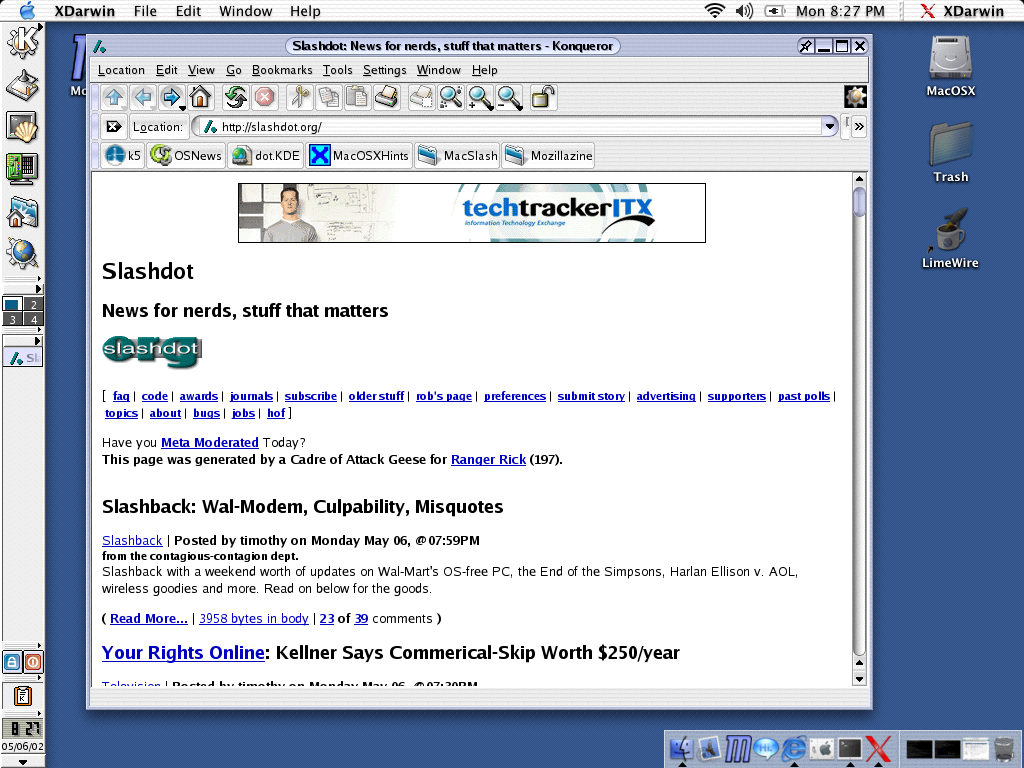Open the Settings menu in Konqueror
Image resolution: width=1024 pixels, height=768 pixels.
click(x=385, y=70)
